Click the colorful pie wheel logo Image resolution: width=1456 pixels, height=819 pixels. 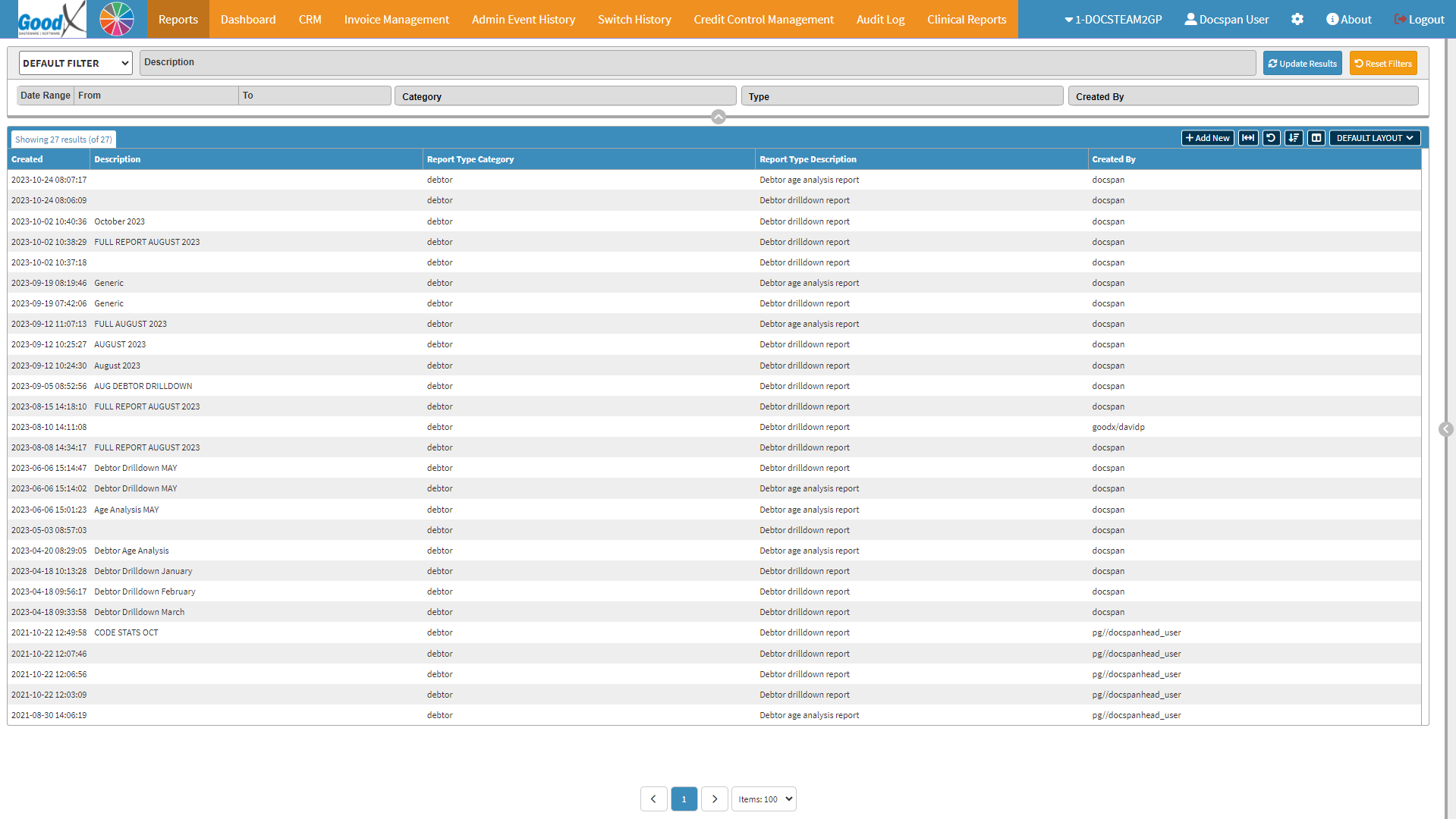(x=117, y=19)
